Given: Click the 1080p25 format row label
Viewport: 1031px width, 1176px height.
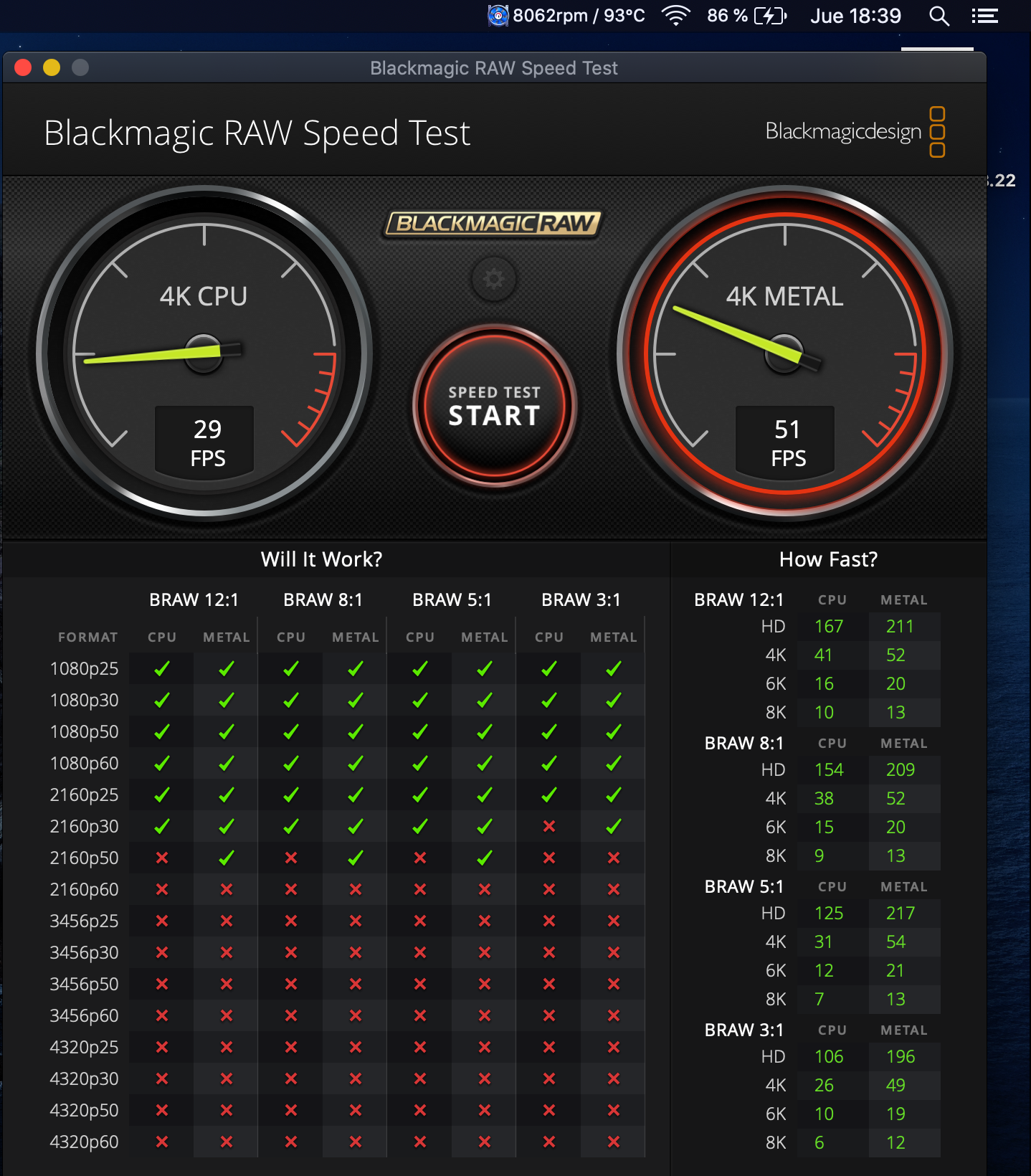Looking at the screenshot, I should point(84,668).
